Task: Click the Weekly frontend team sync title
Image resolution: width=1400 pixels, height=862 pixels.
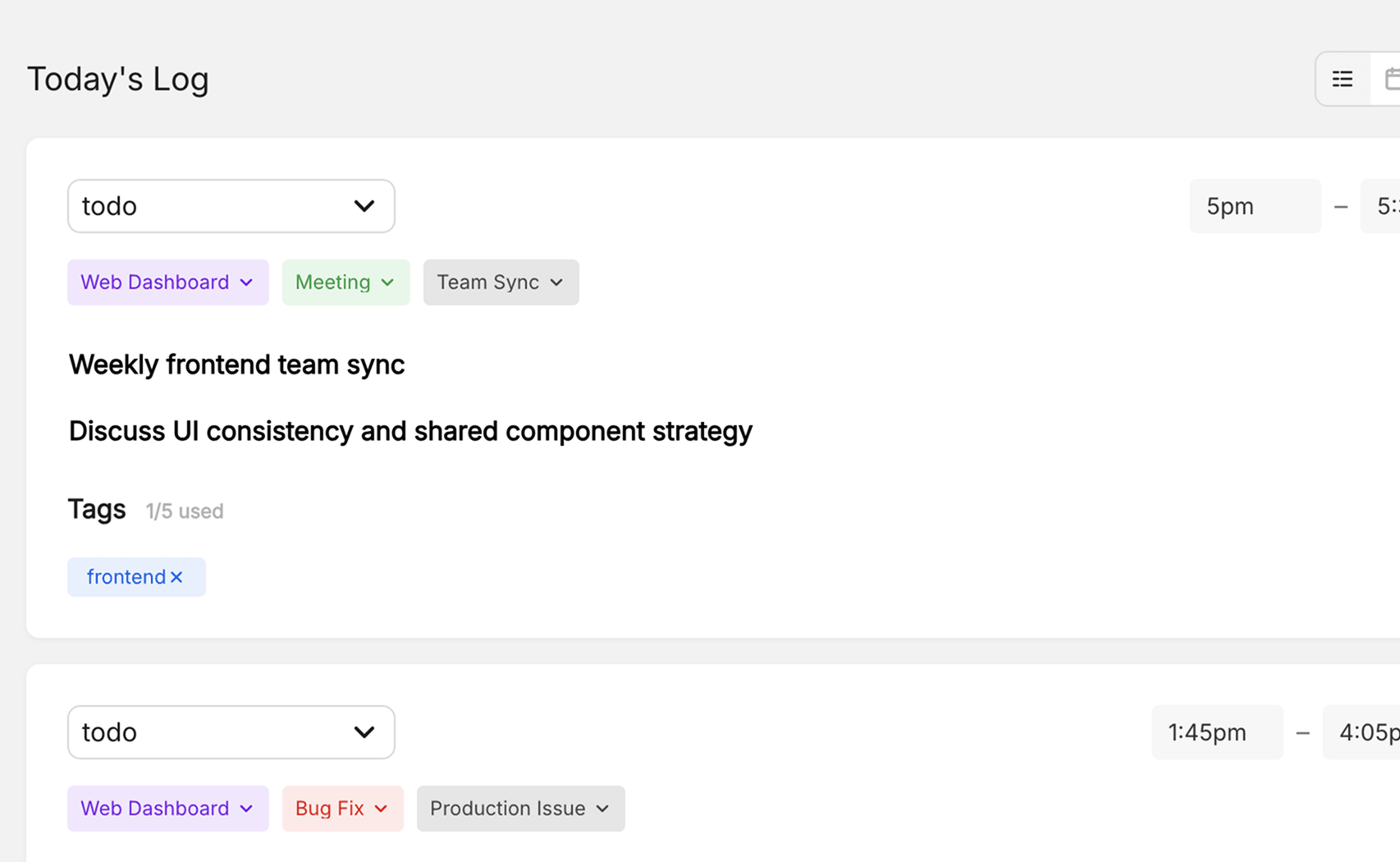Action: click(236, 365)
